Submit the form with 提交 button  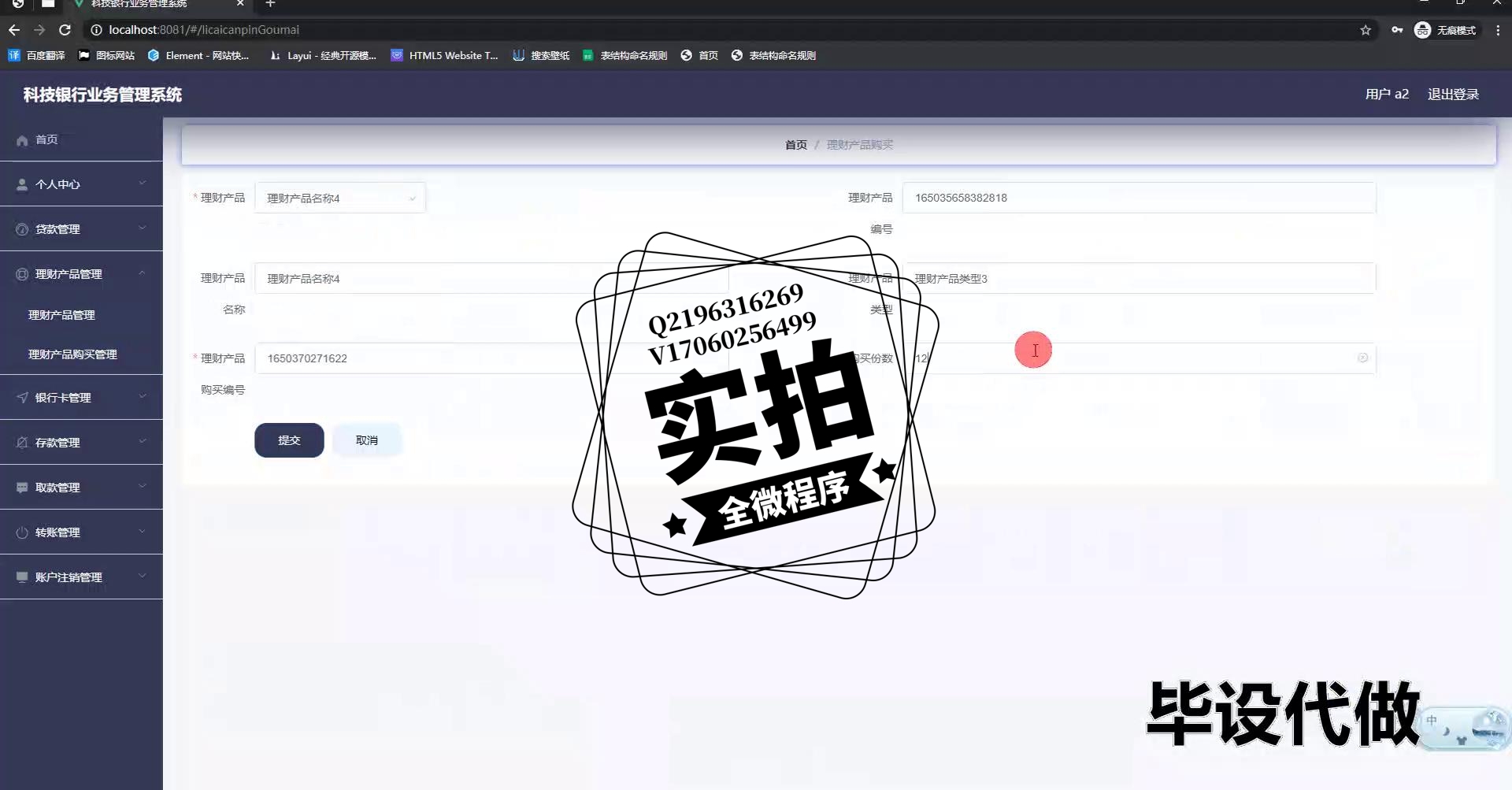289,440
